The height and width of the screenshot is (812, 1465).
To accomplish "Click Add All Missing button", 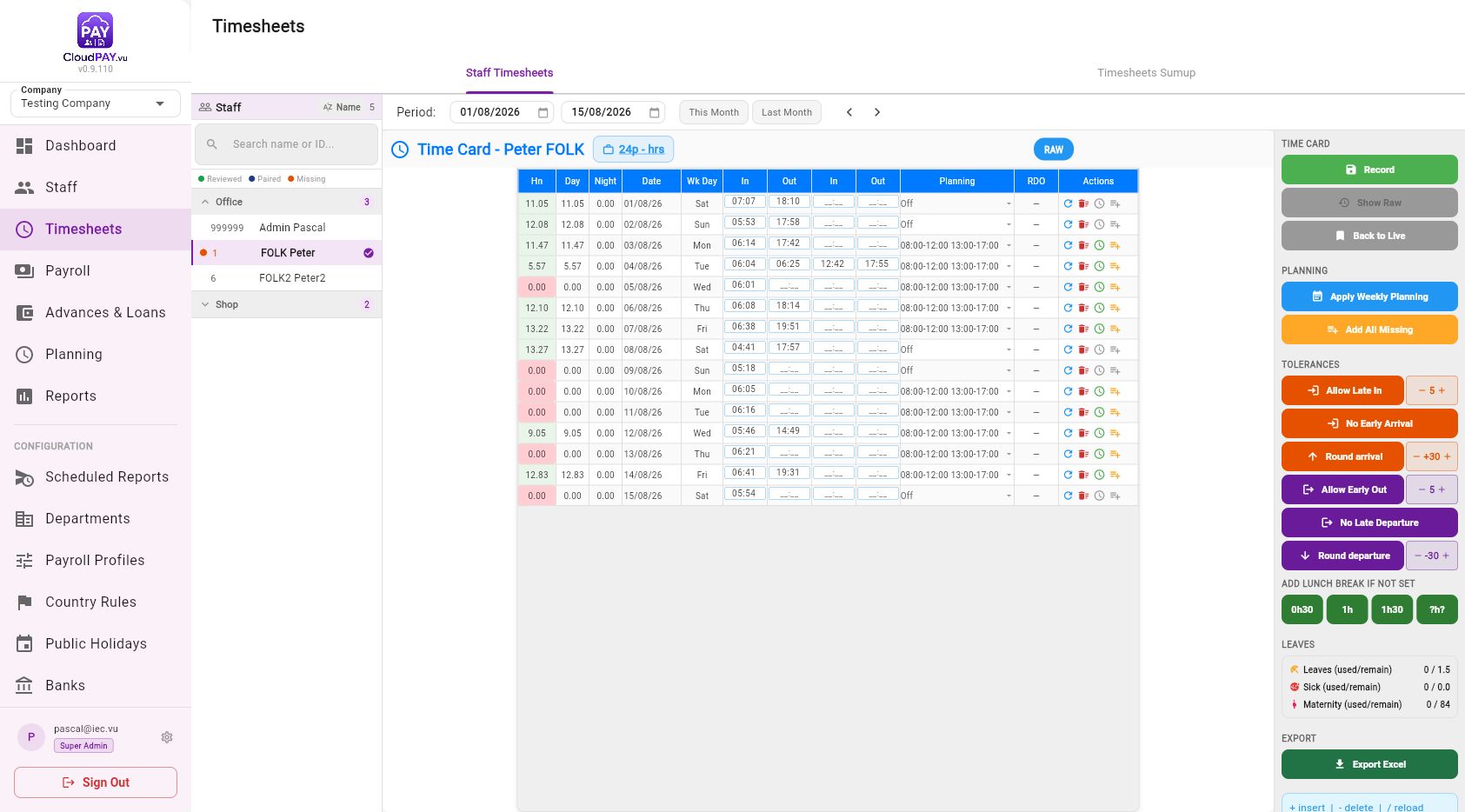I will pyautogui.click(x=1369, y=329).
